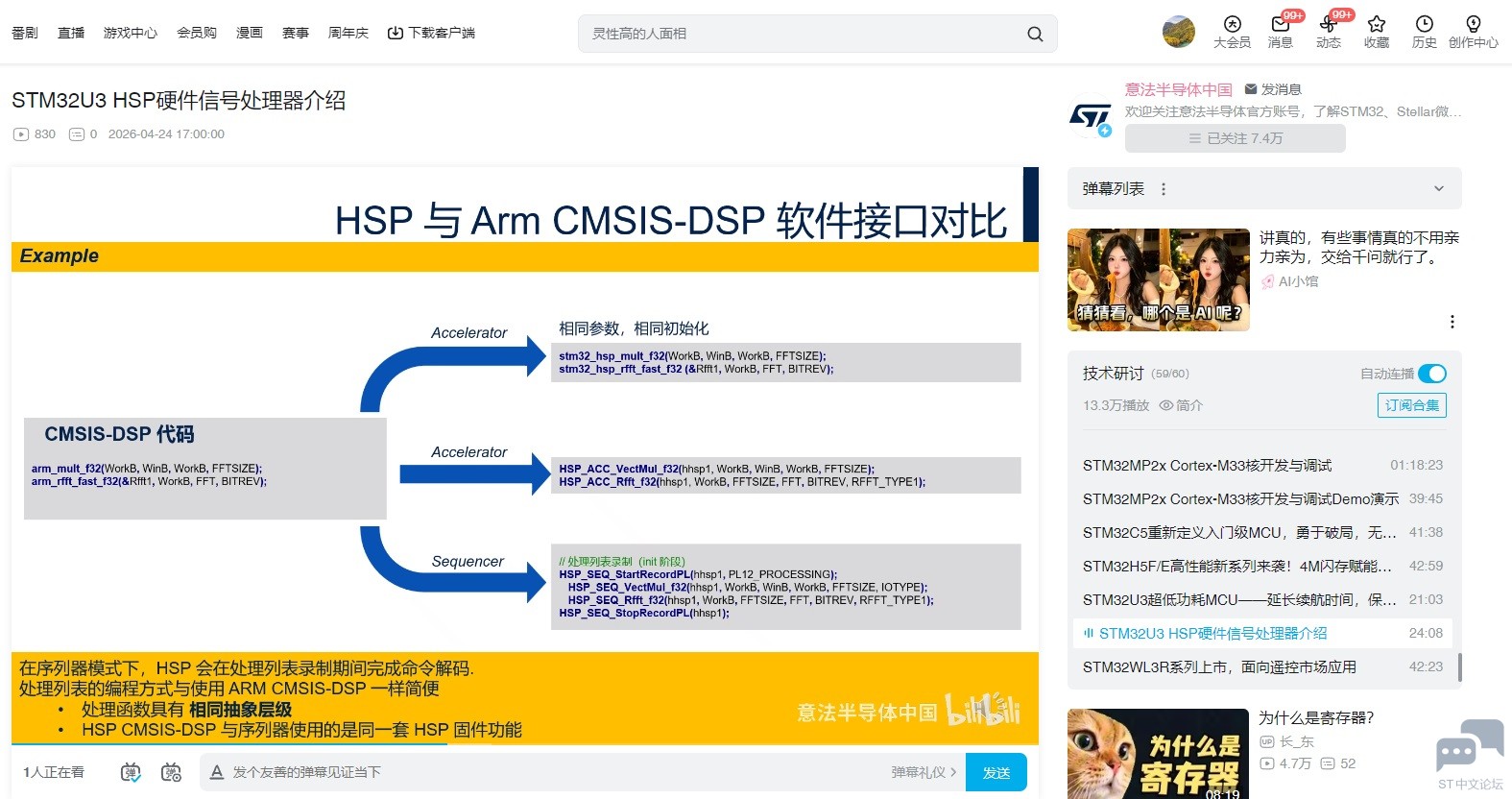Open 消息 messages icon
Viewport: 1512px width, 799px height.
(1281, 32)
